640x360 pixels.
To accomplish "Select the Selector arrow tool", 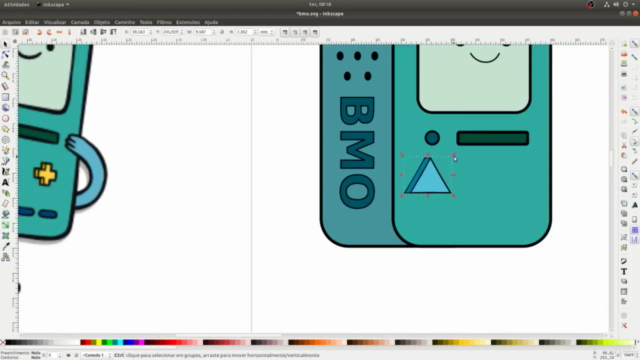I will pos(5,44).
